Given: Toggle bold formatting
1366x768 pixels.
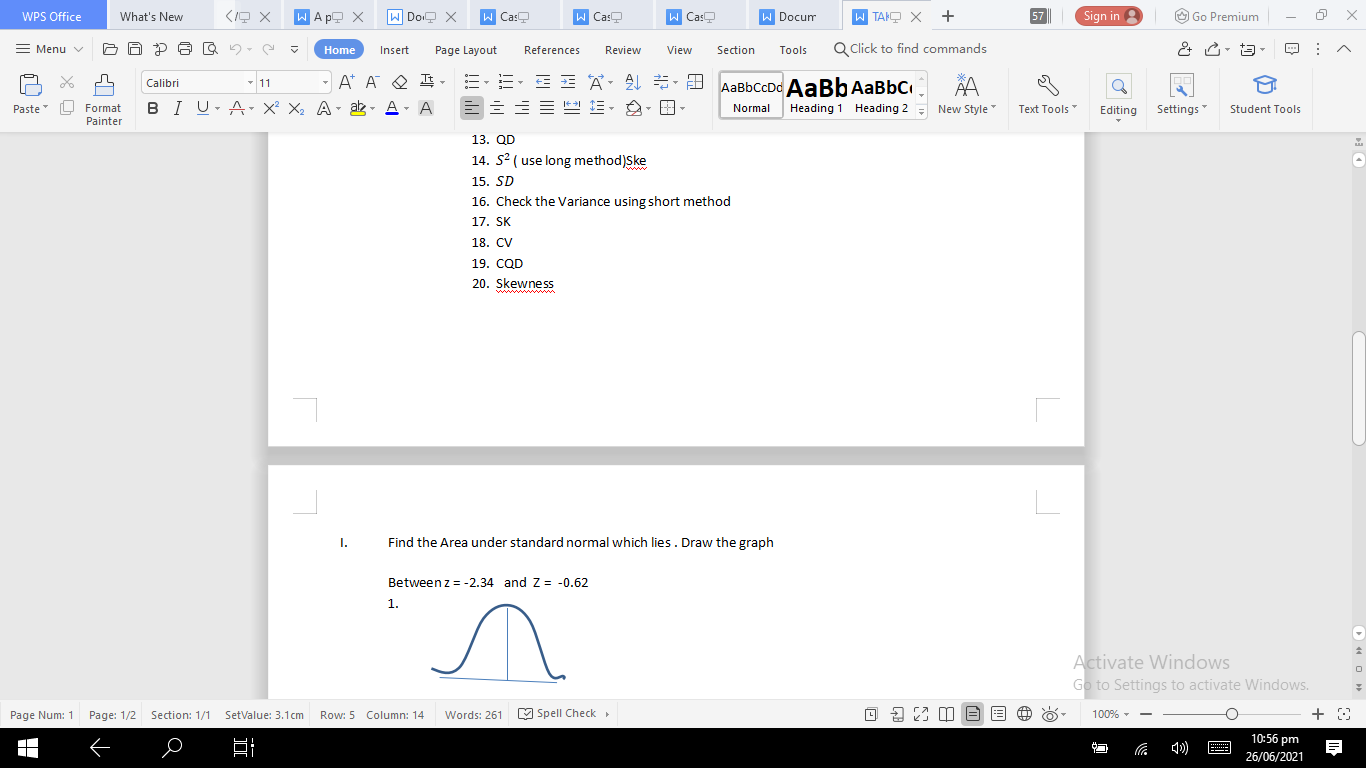Looking at the screenshot, I should coord(152,108).
